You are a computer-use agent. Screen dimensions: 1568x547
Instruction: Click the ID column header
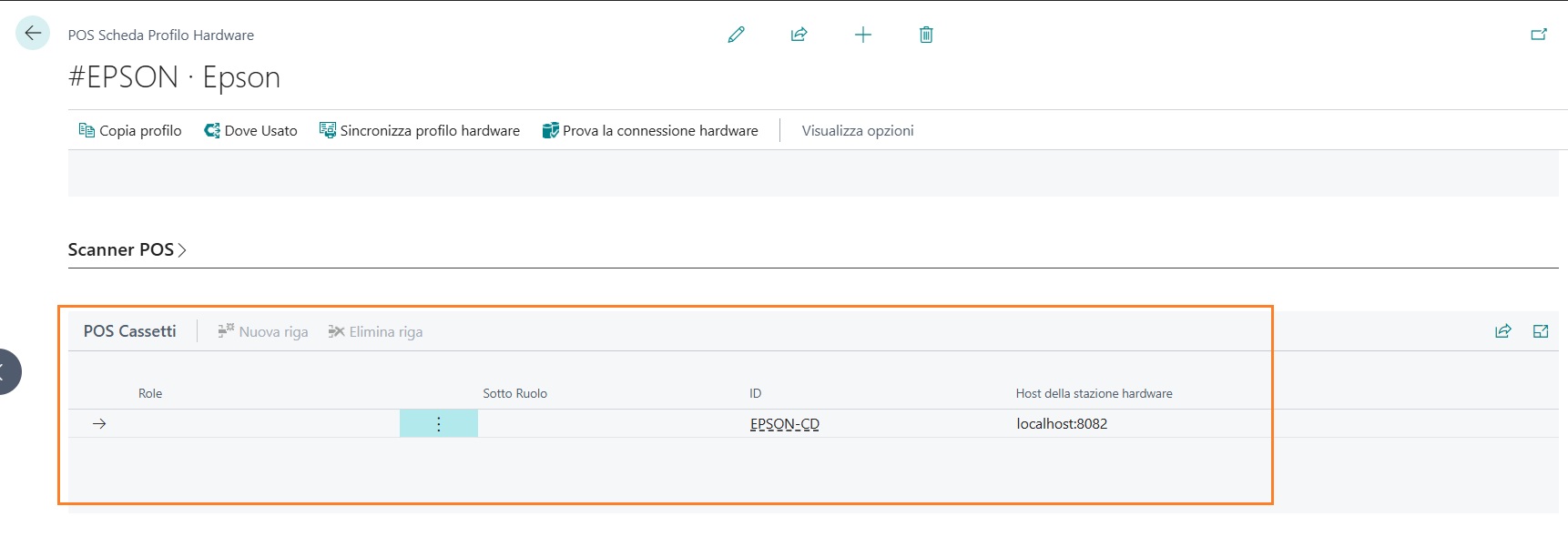[x=755, y=393]
